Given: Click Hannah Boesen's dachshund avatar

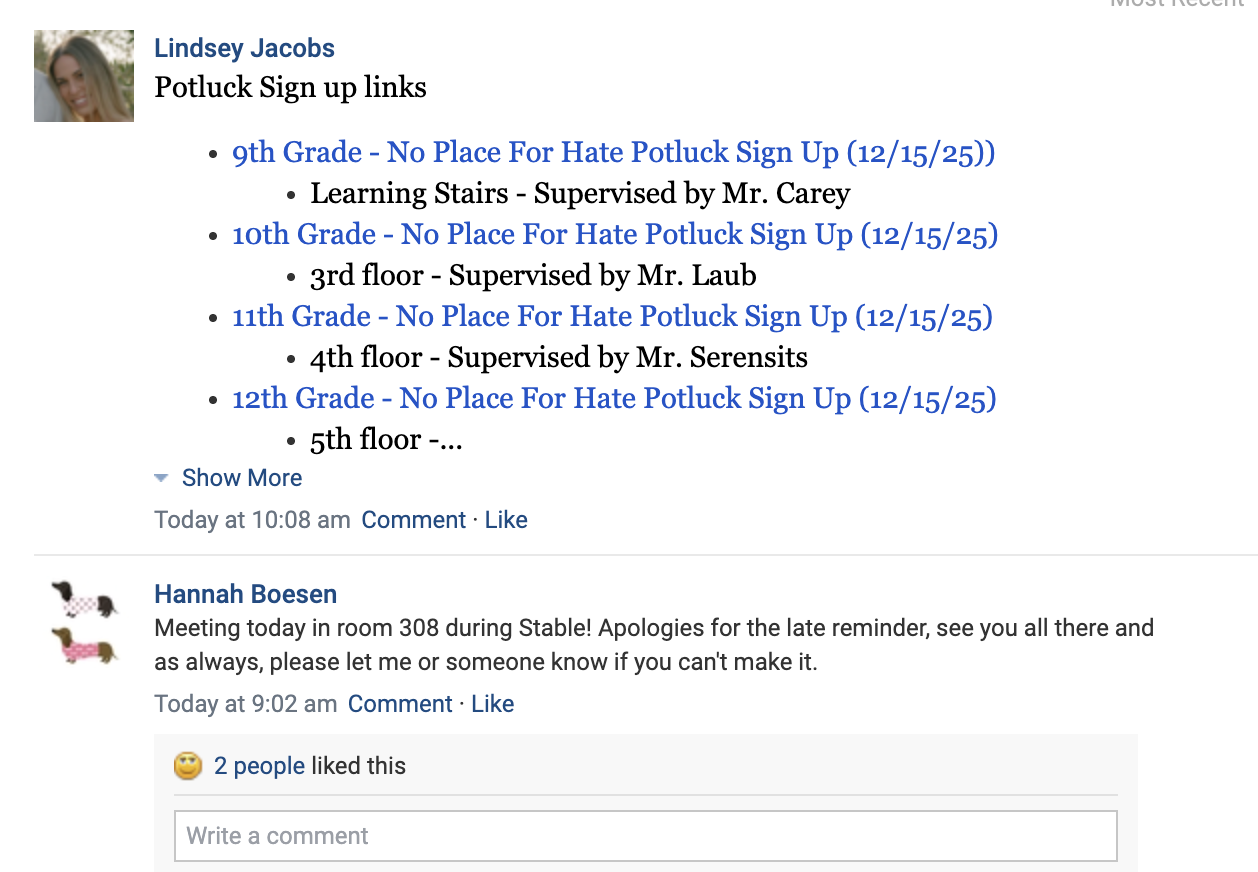Looking at the screenshot, I should click(85, 624).
